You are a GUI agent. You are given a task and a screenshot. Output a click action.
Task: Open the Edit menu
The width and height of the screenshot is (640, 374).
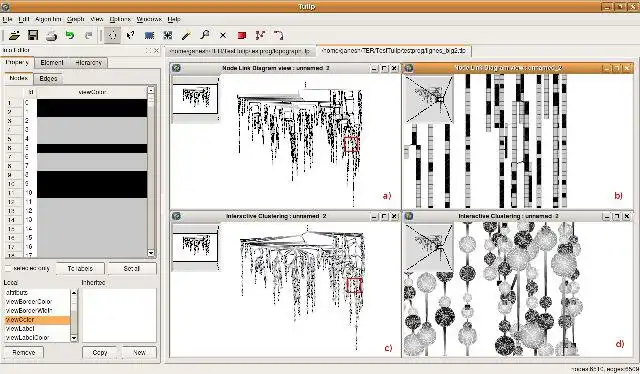(24, 19)
